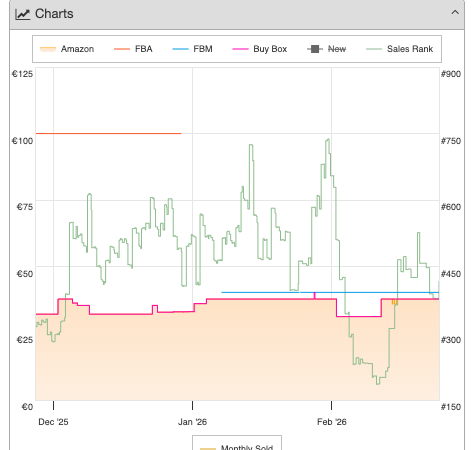Toggle the FBM series in legend

(x=192, y=49)
